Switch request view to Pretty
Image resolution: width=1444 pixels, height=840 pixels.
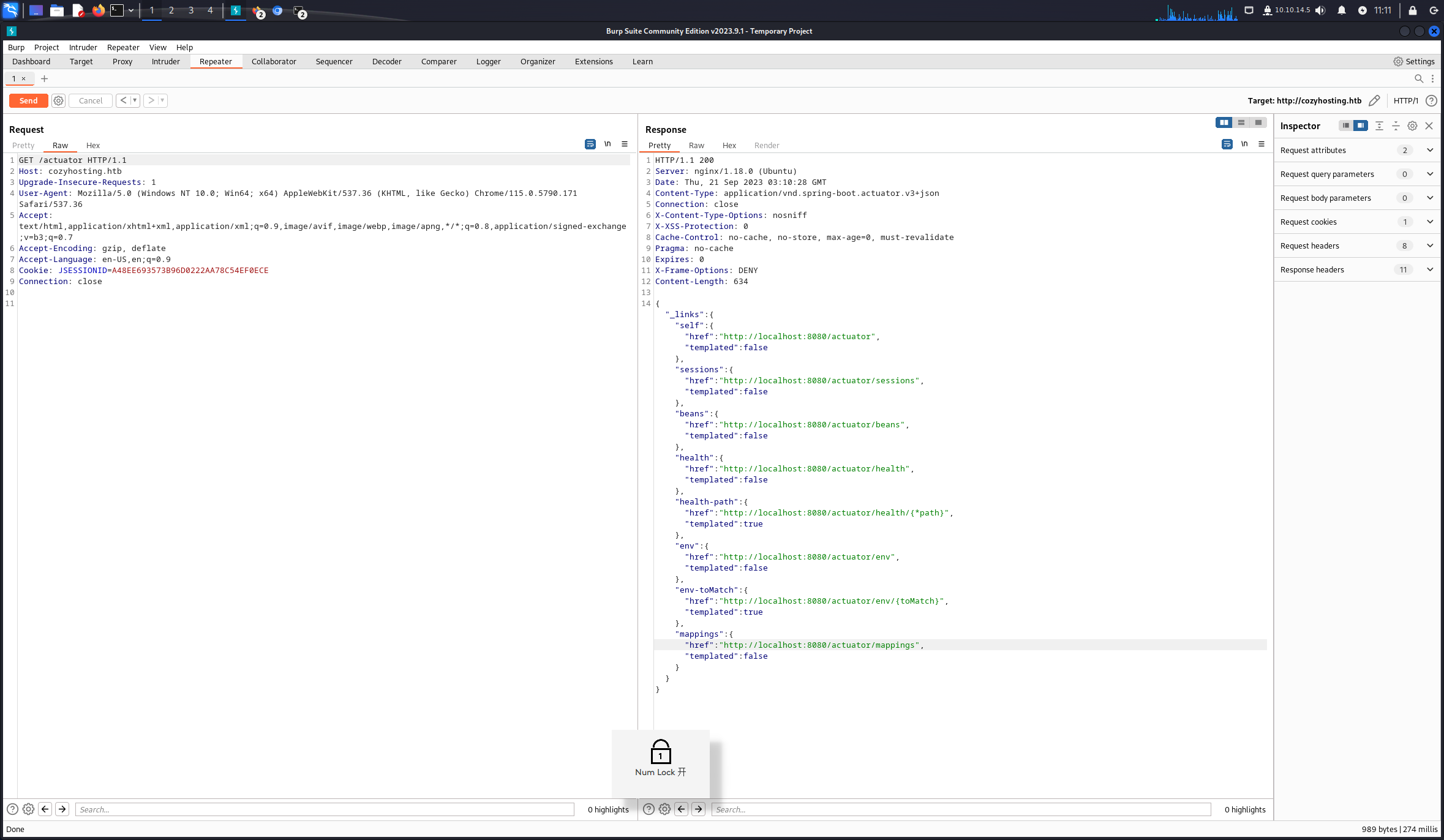click(x=23, y=145)
